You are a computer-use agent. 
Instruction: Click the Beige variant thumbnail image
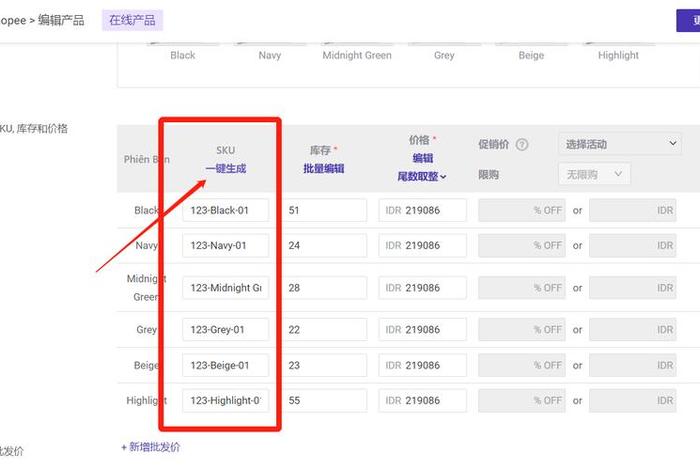point(531,42)
